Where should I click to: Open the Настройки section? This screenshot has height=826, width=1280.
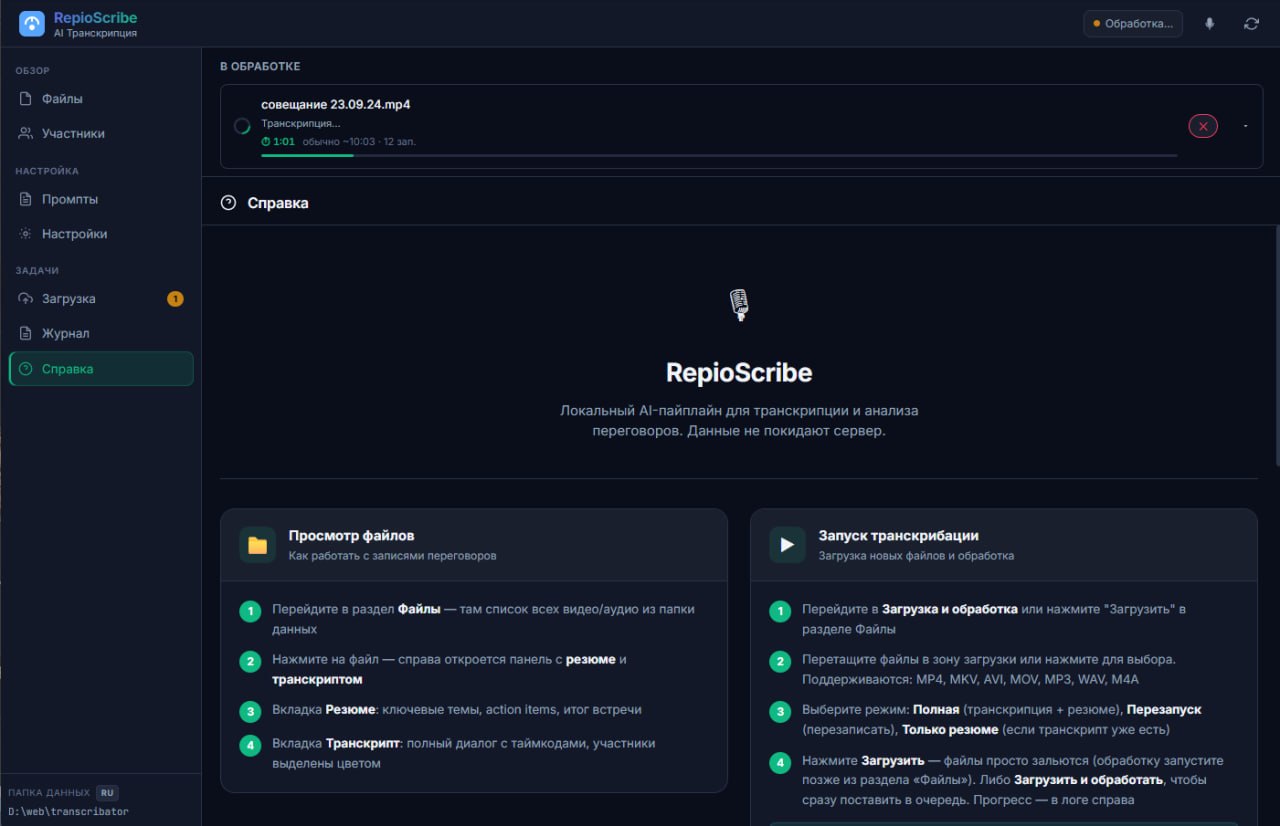click(101, 234)
